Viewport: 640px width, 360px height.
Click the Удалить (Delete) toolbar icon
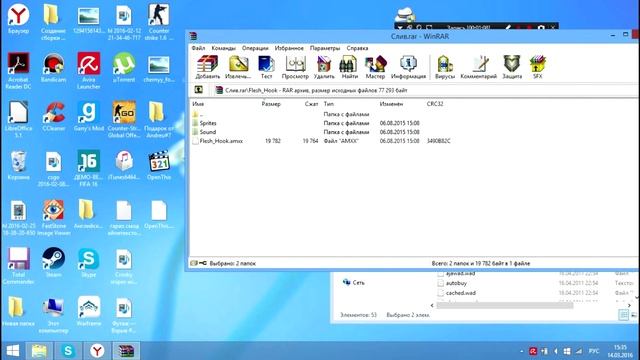pos(324,67)
